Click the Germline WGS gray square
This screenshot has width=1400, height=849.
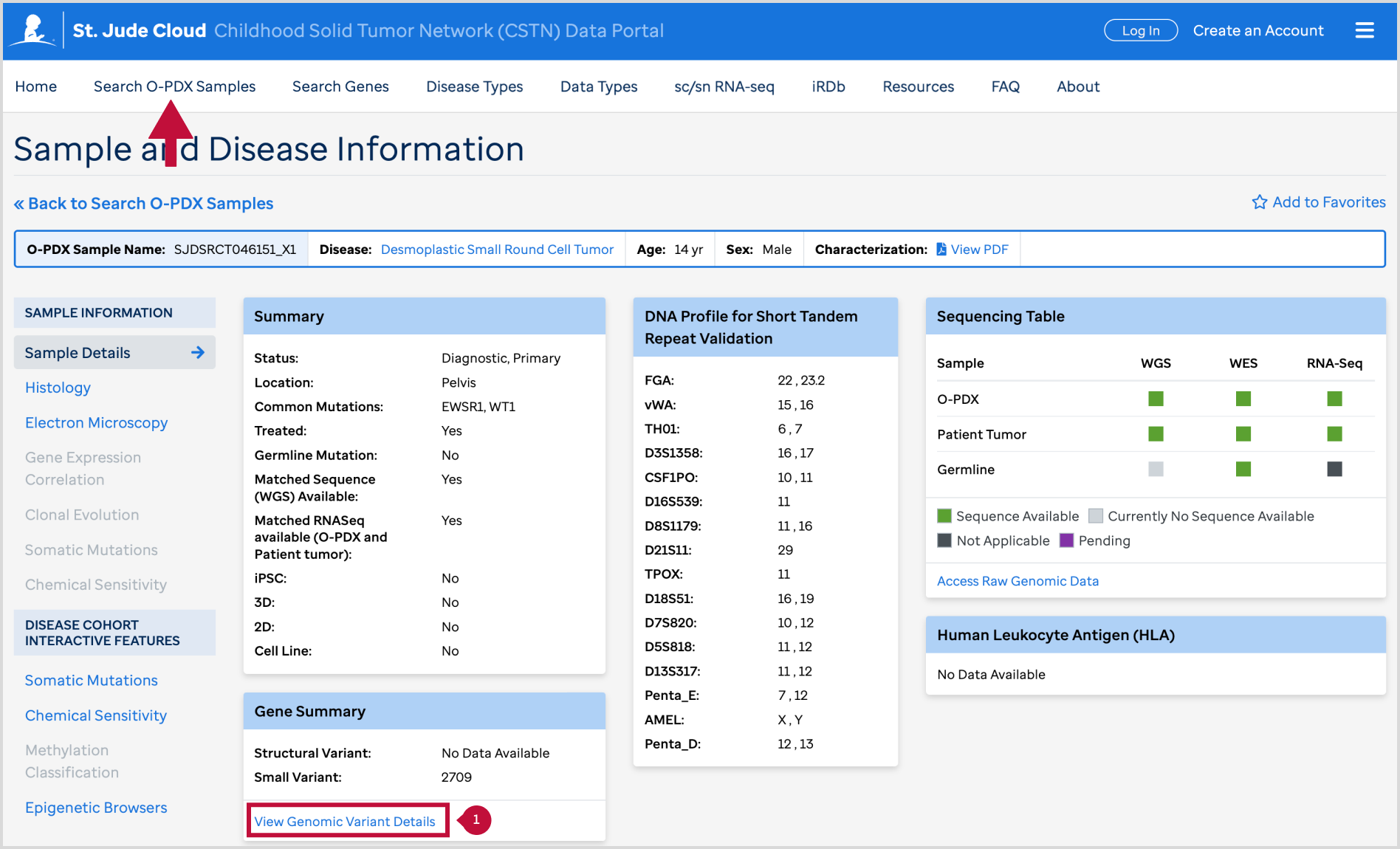point(1156,469)
